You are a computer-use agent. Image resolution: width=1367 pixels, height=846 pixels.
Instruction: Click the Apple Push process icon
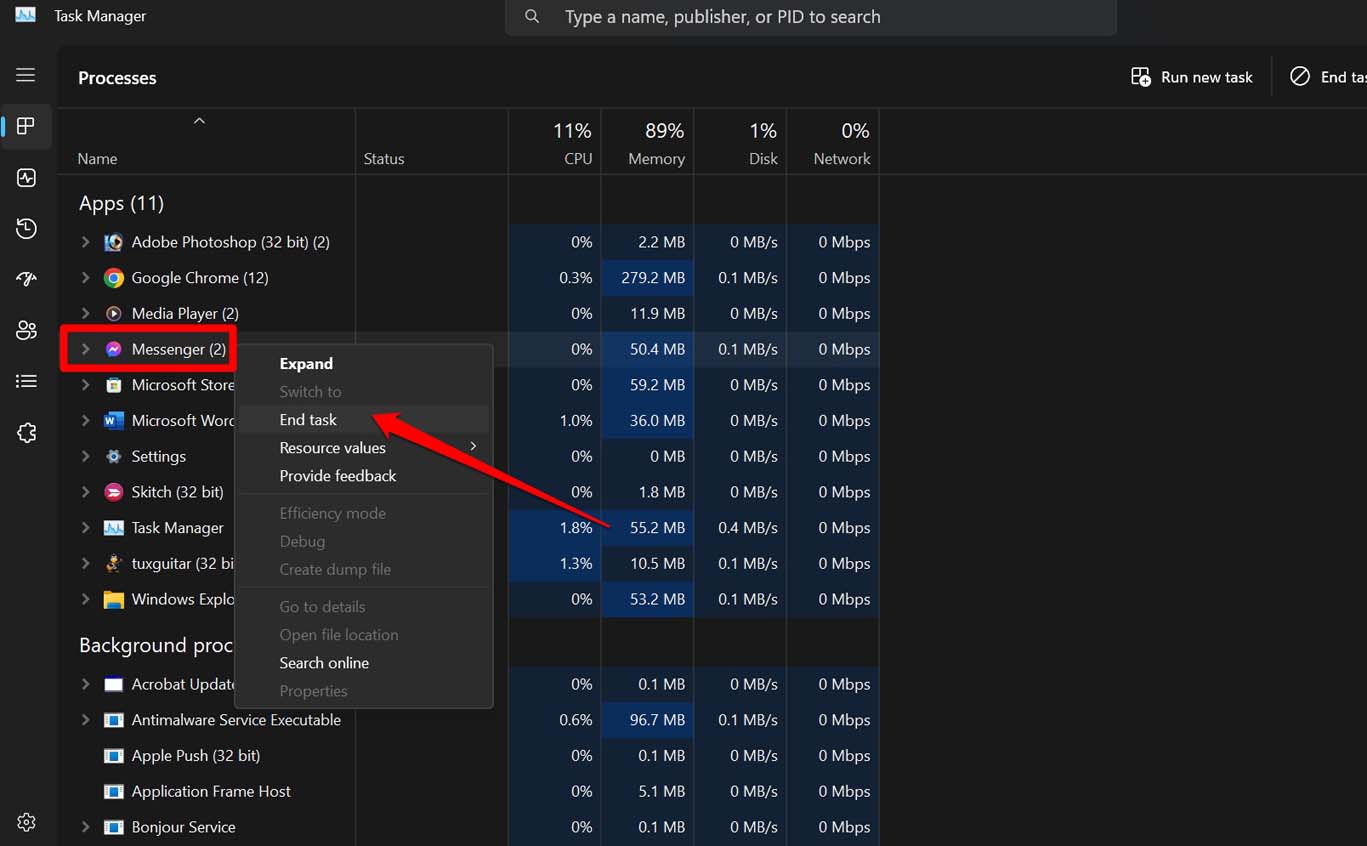(114, 756)
